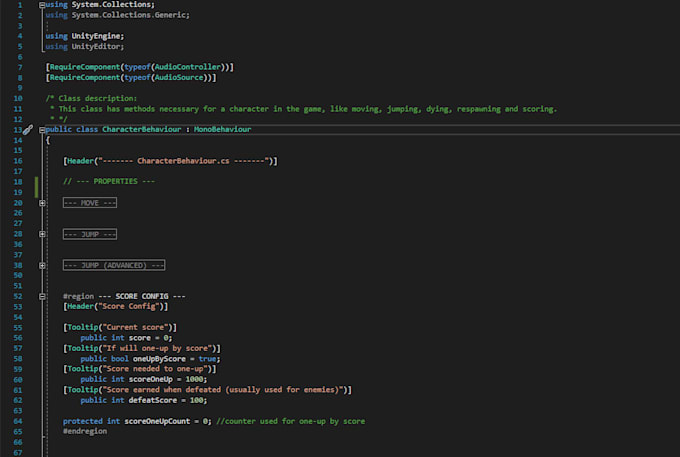Screen dimensions: 680x457
Task: Collapse the SCORE CONFIG region
Action: click(x=42, y=297)
